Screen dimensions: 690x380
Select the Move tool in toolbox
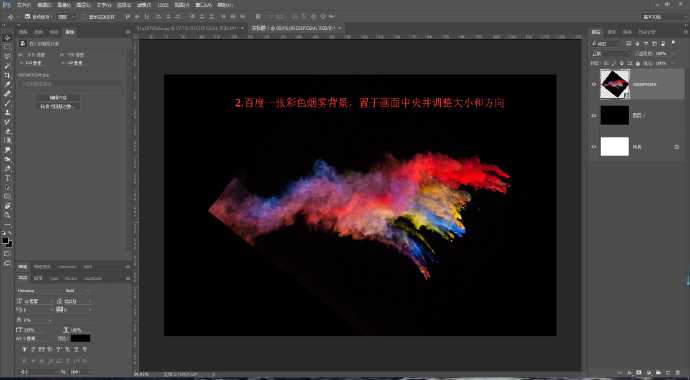[7, 38]
